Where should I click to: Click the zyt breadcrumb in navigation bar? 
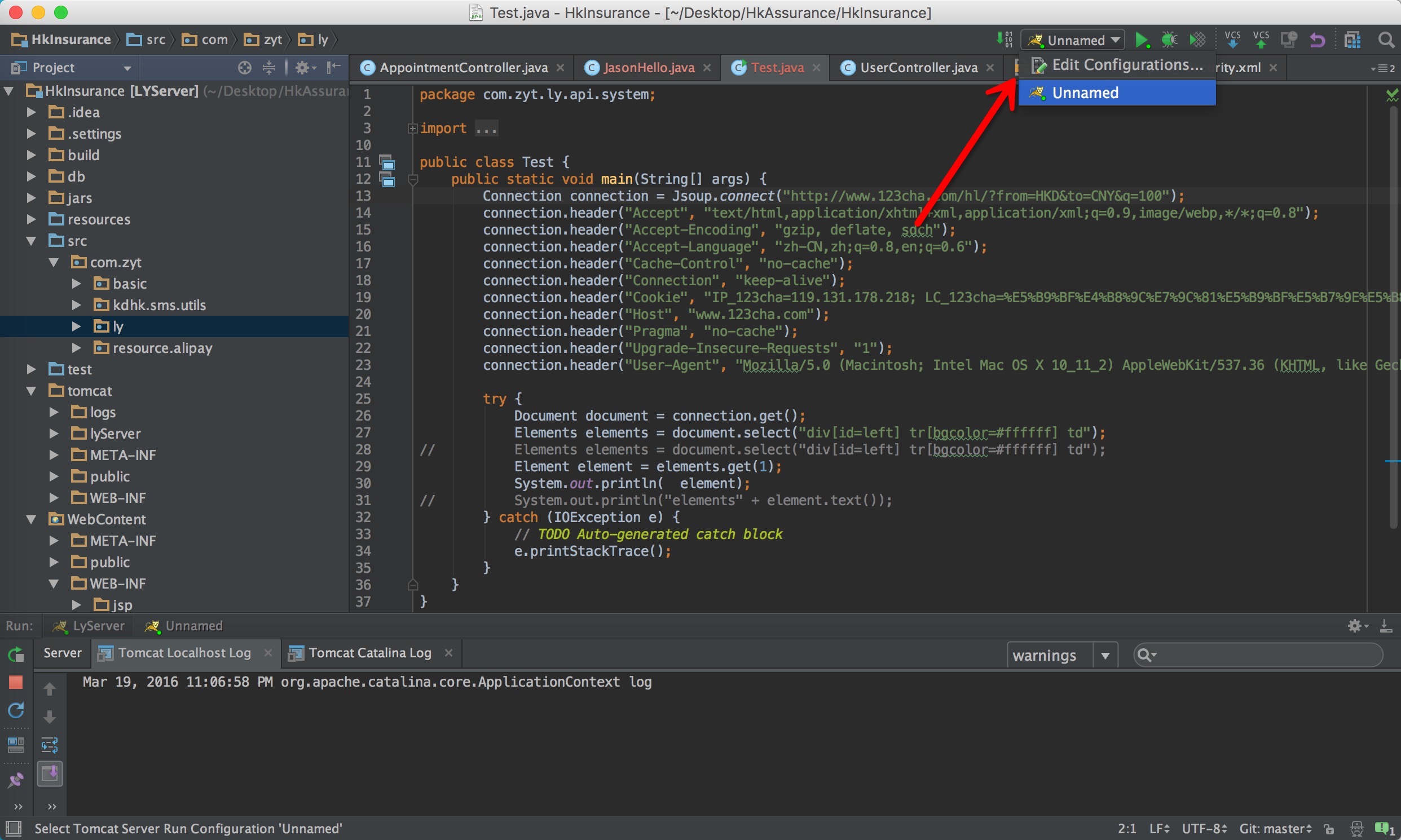click(x=265, y=39)
